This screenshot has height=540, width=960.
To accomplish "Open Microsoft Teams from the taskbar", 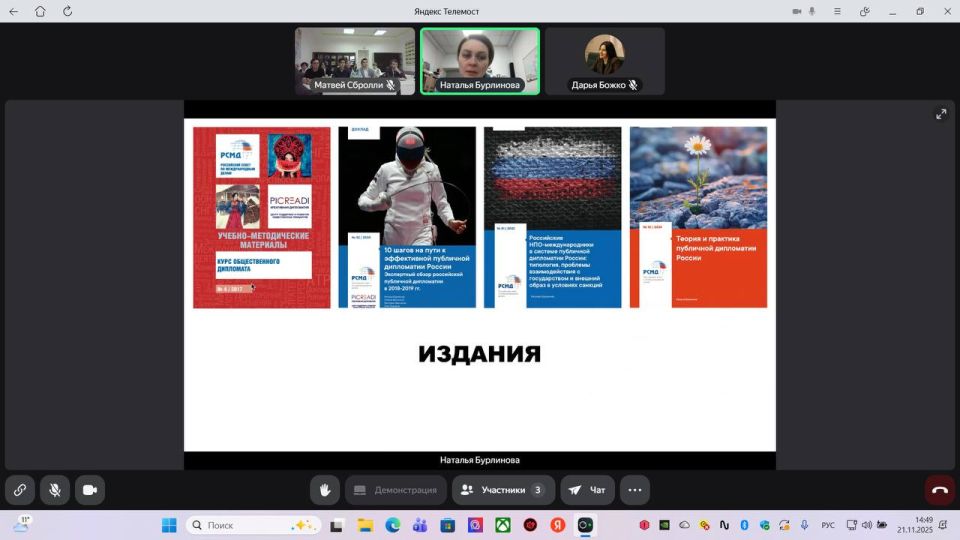I will (420, 525).
